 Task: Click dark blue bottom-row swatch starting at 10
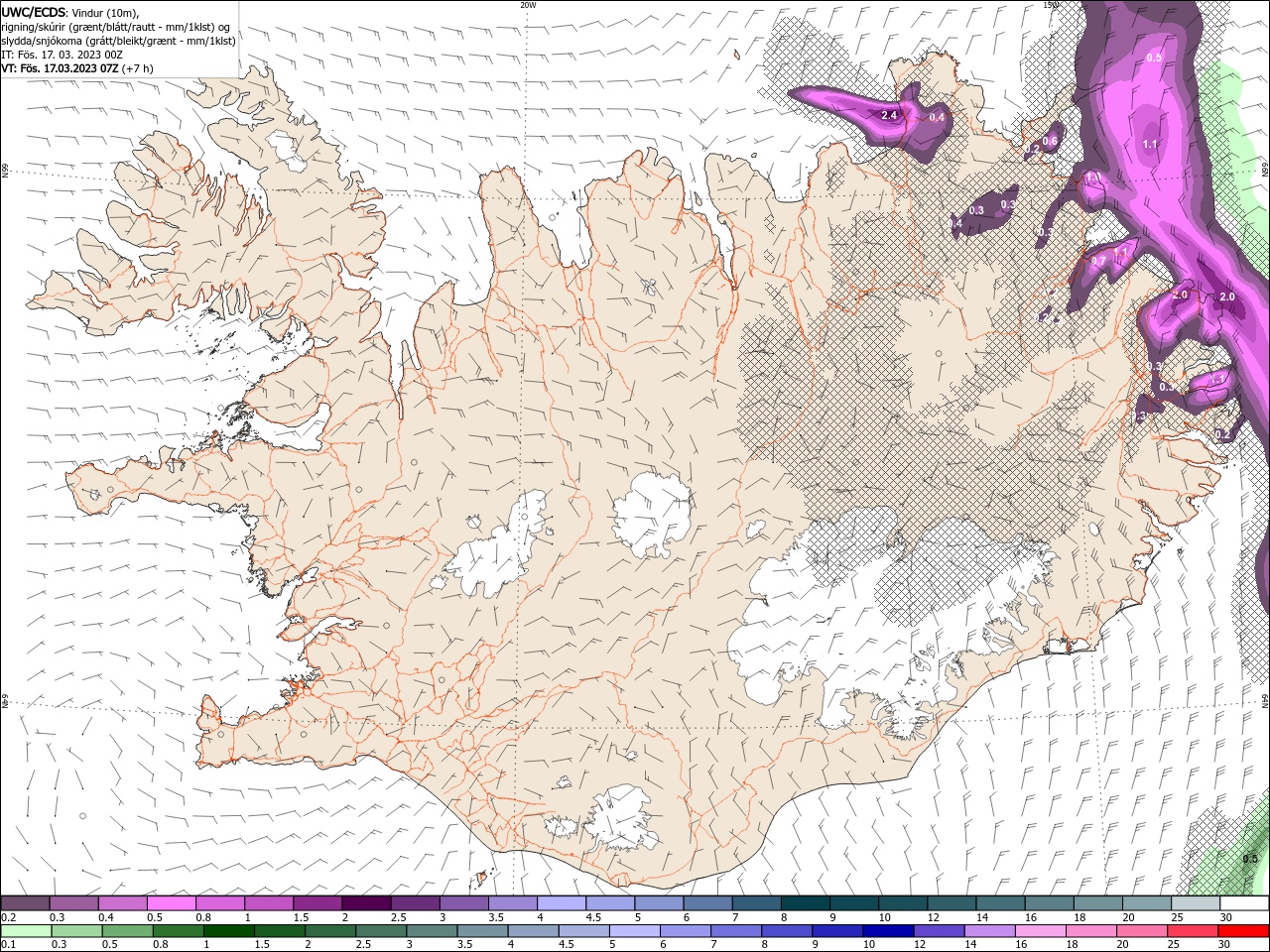tap(888, 931)
